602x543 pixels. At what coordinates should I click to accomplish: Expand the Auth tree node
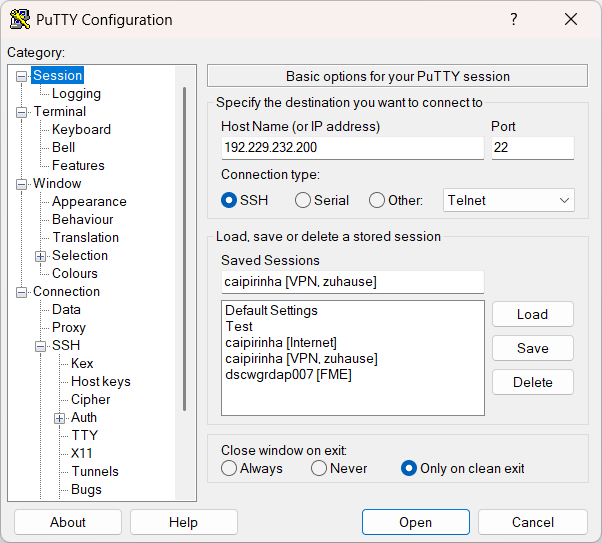(60, 418)
